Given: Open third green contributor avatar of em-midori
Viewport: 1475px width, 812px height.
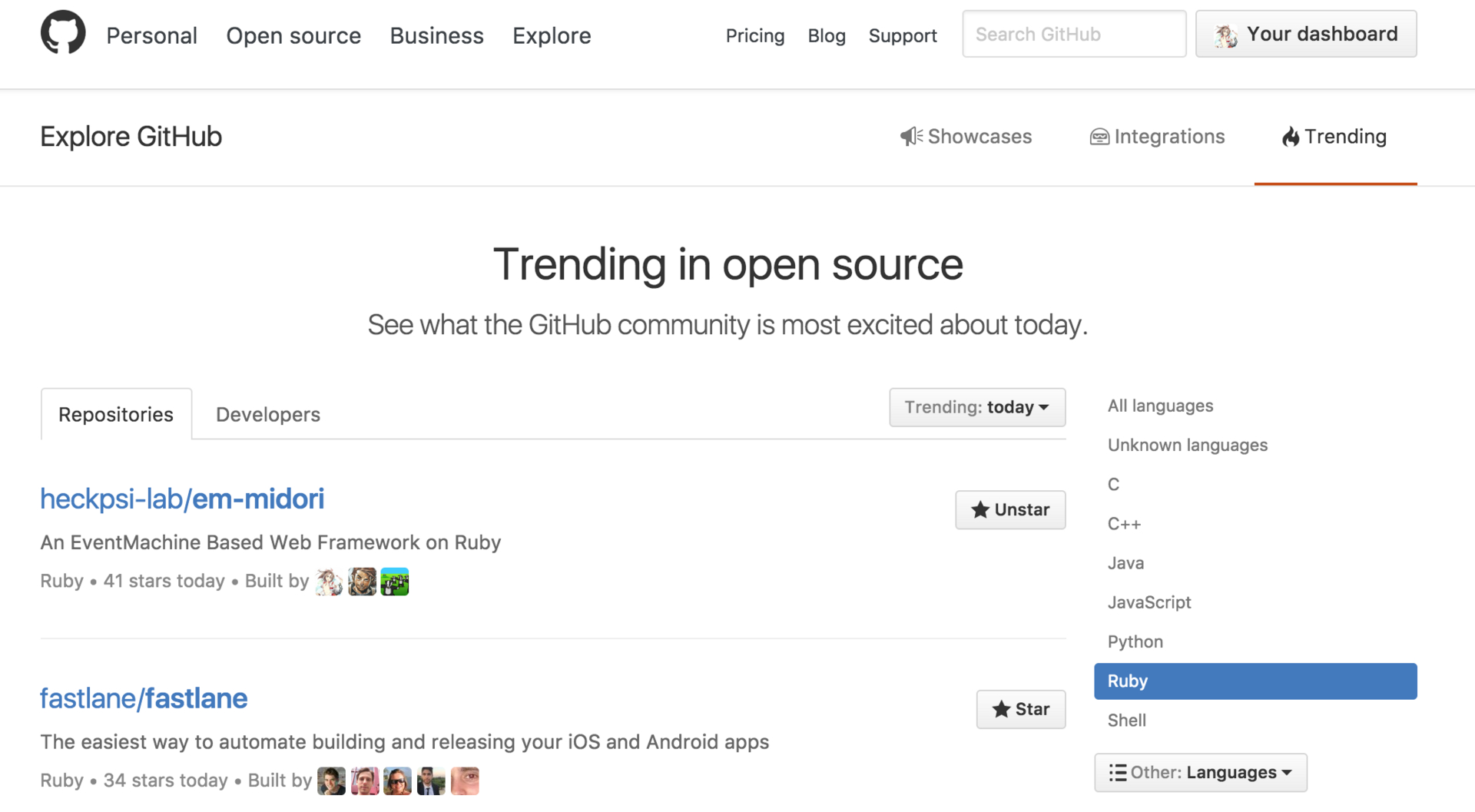Looking at the screenshot, I should 395,582.
